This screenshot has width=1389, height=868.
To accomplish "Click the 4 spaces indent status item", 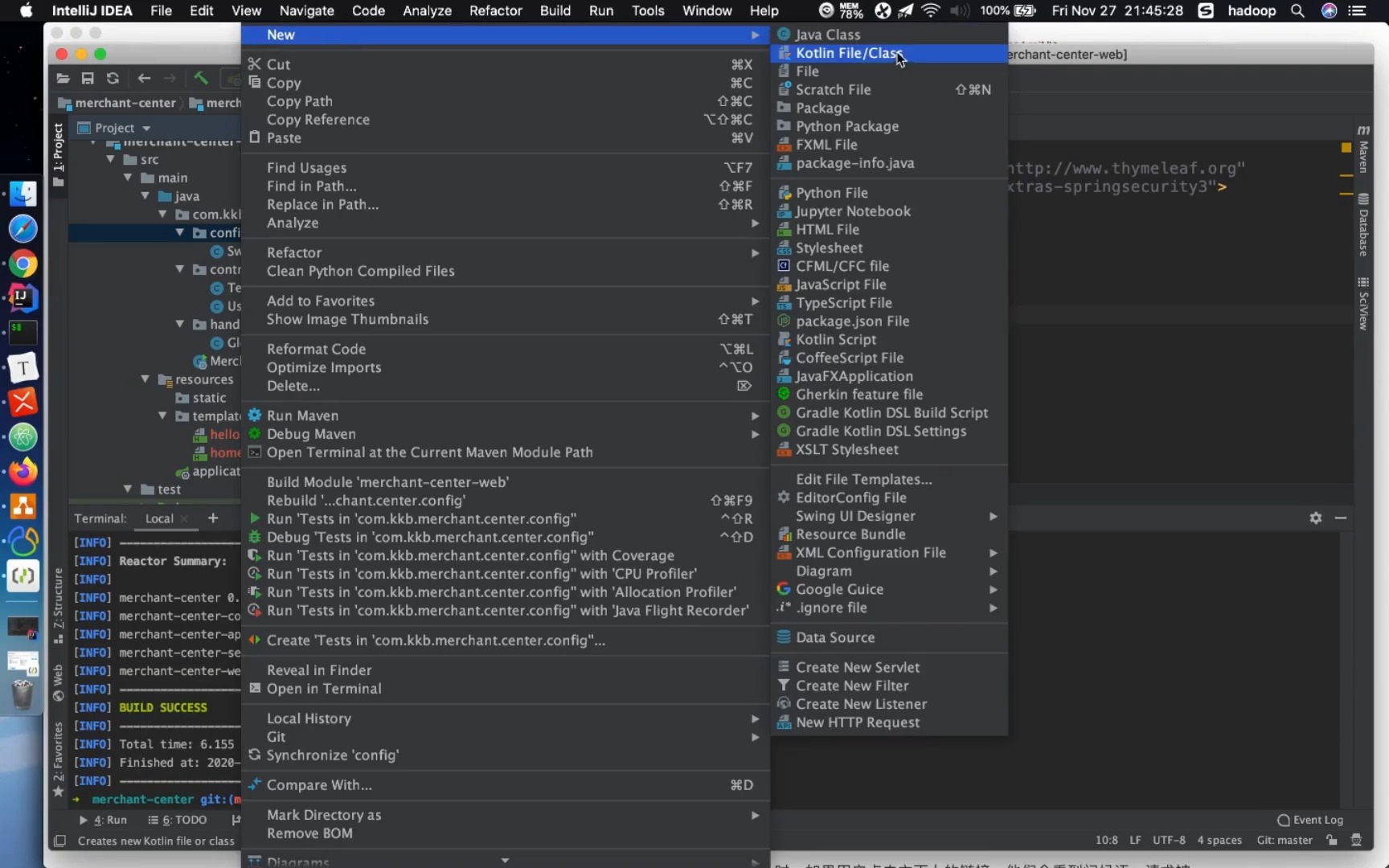I will [1219, 841].
